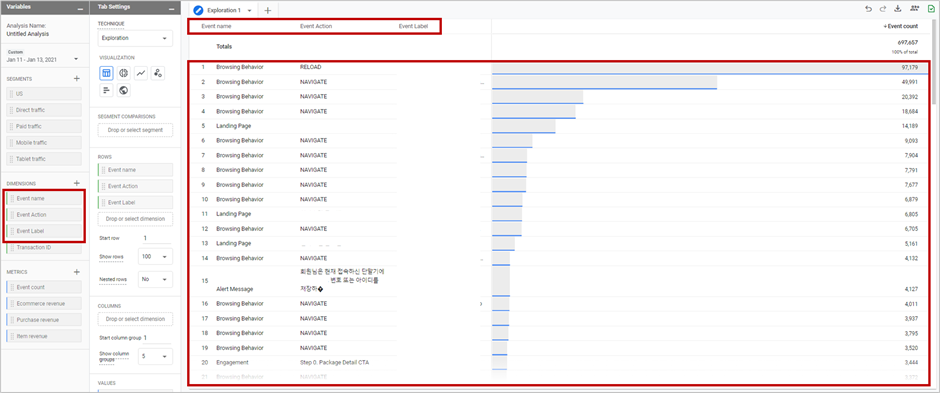Open the Show rows 100 dropdown
This screenshot has width=940, height=393.
[x=155, y=256]
